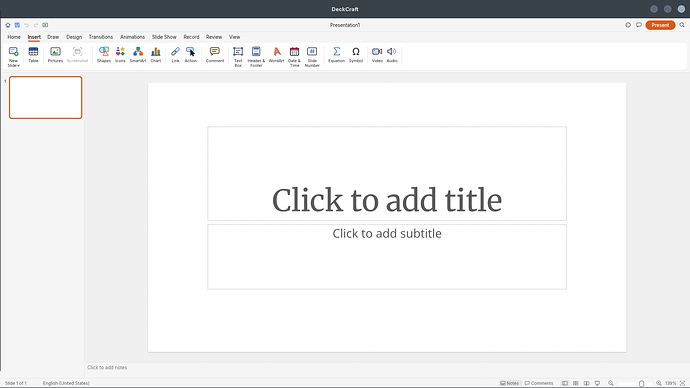Open the Animations tab
Image resolution: width=690 pixels, height=388 pixels.
tap(132, 37)
